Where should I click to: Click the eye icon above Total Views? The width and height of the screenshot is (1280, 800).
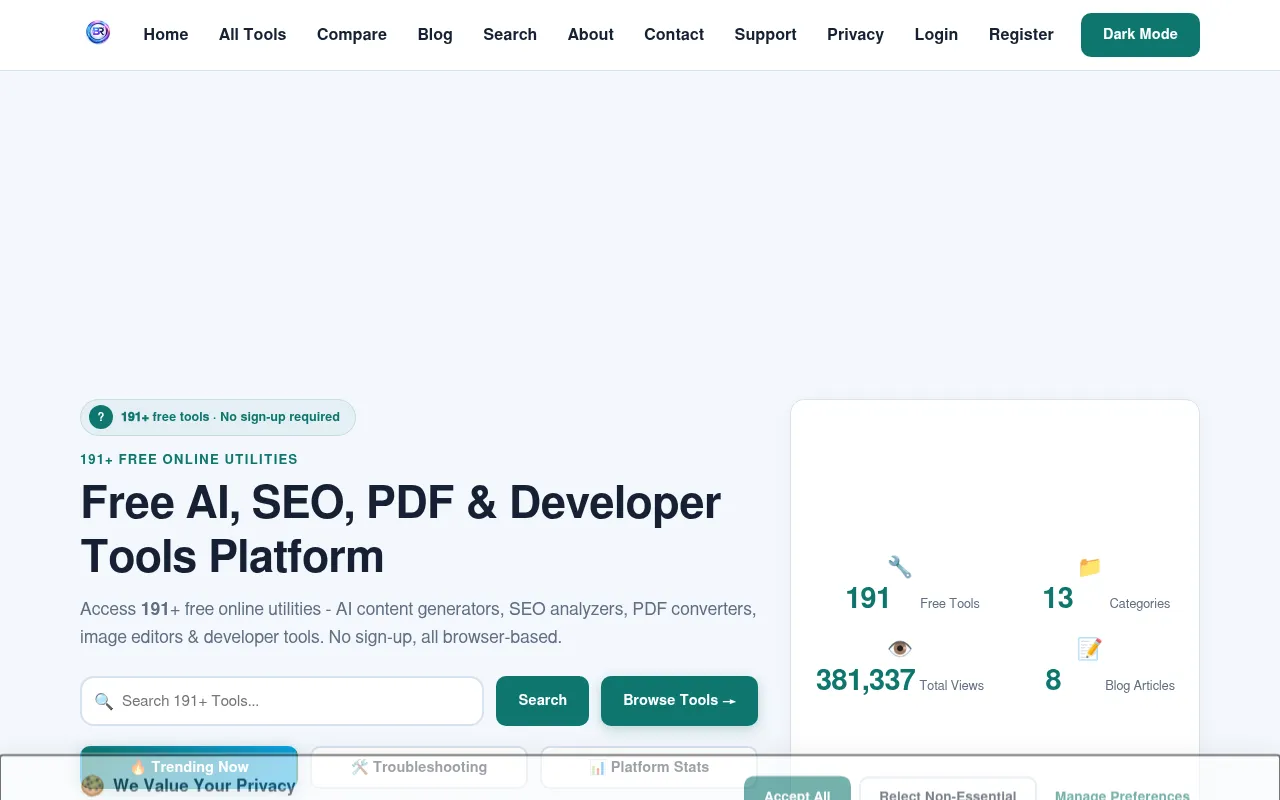tap(900, 649)
